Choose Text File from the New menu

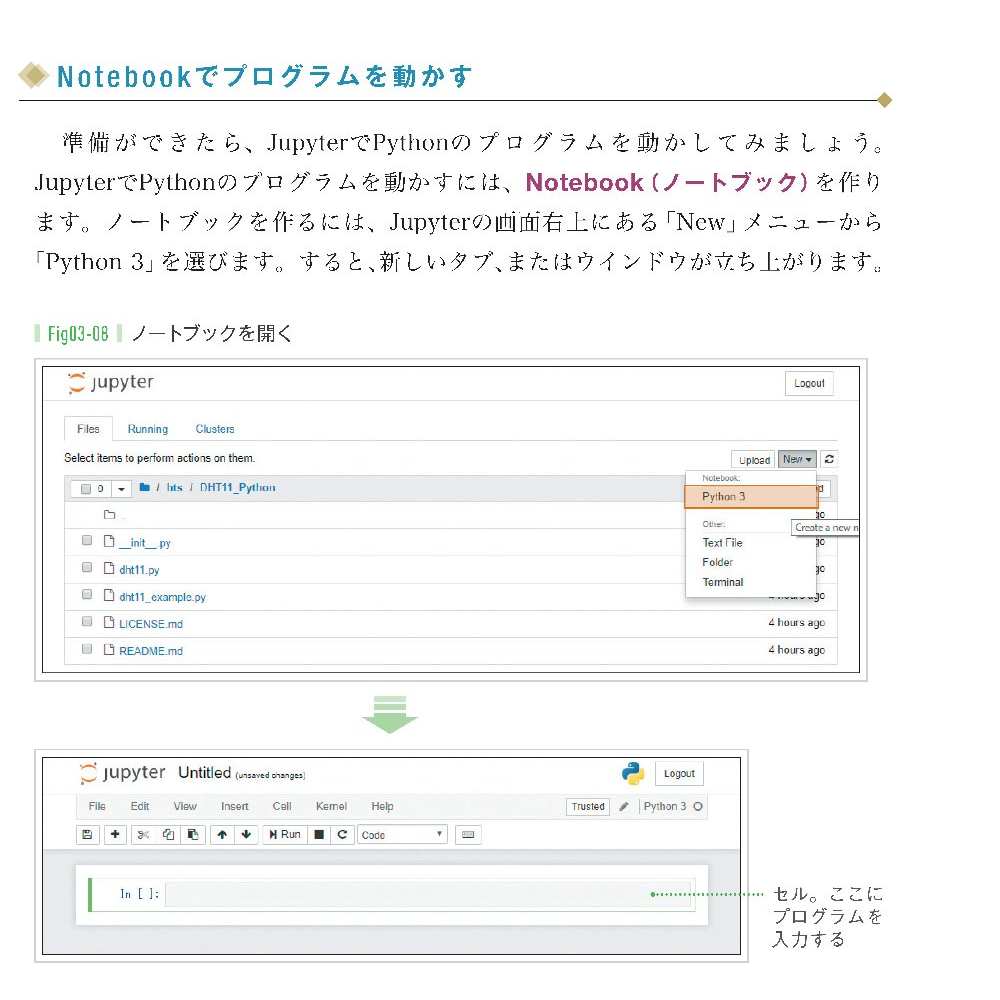tap(723, 543)
